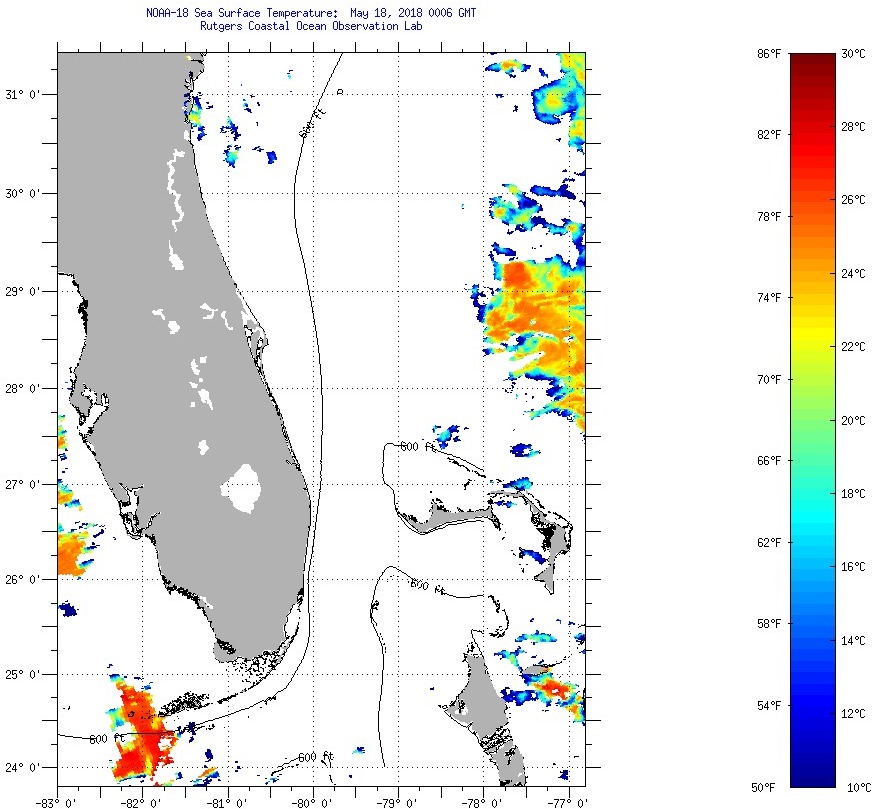Click the 86°F label on the color scale
The width and height of the screenshot is (872, 809).
click(768, 53)
